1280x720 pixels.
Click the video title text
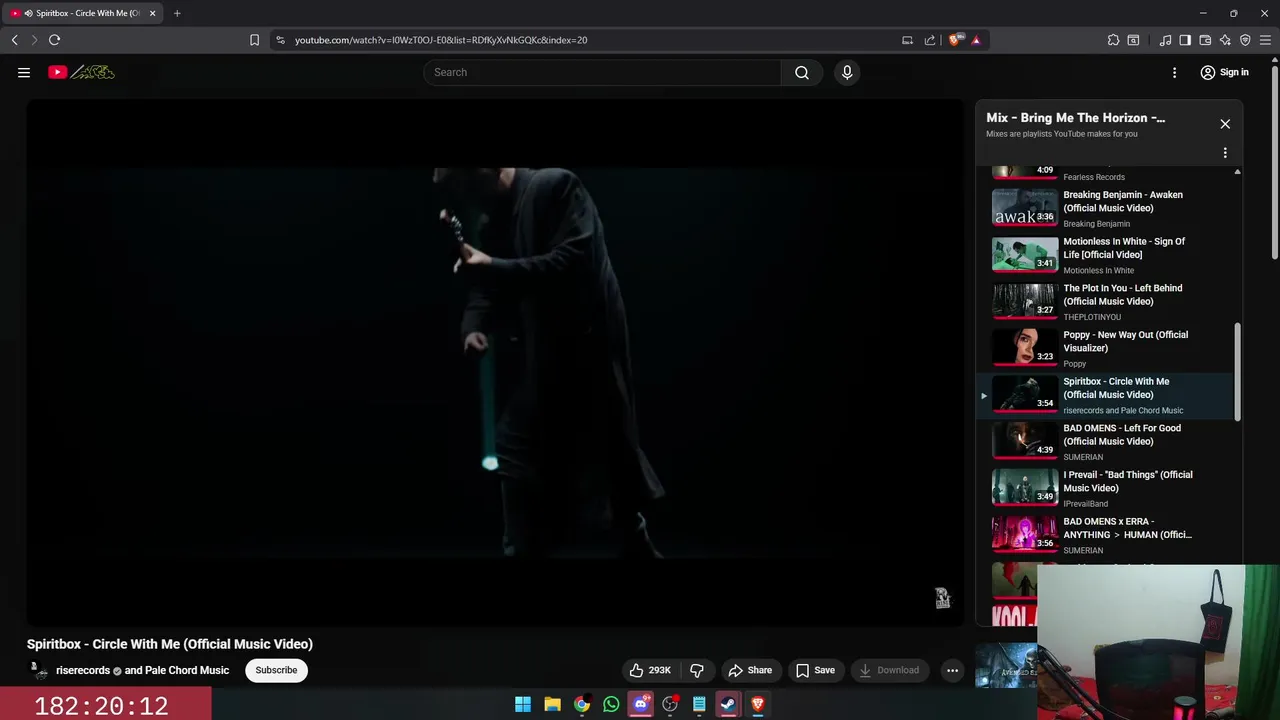pyautogui.click(x=170, y=644)
